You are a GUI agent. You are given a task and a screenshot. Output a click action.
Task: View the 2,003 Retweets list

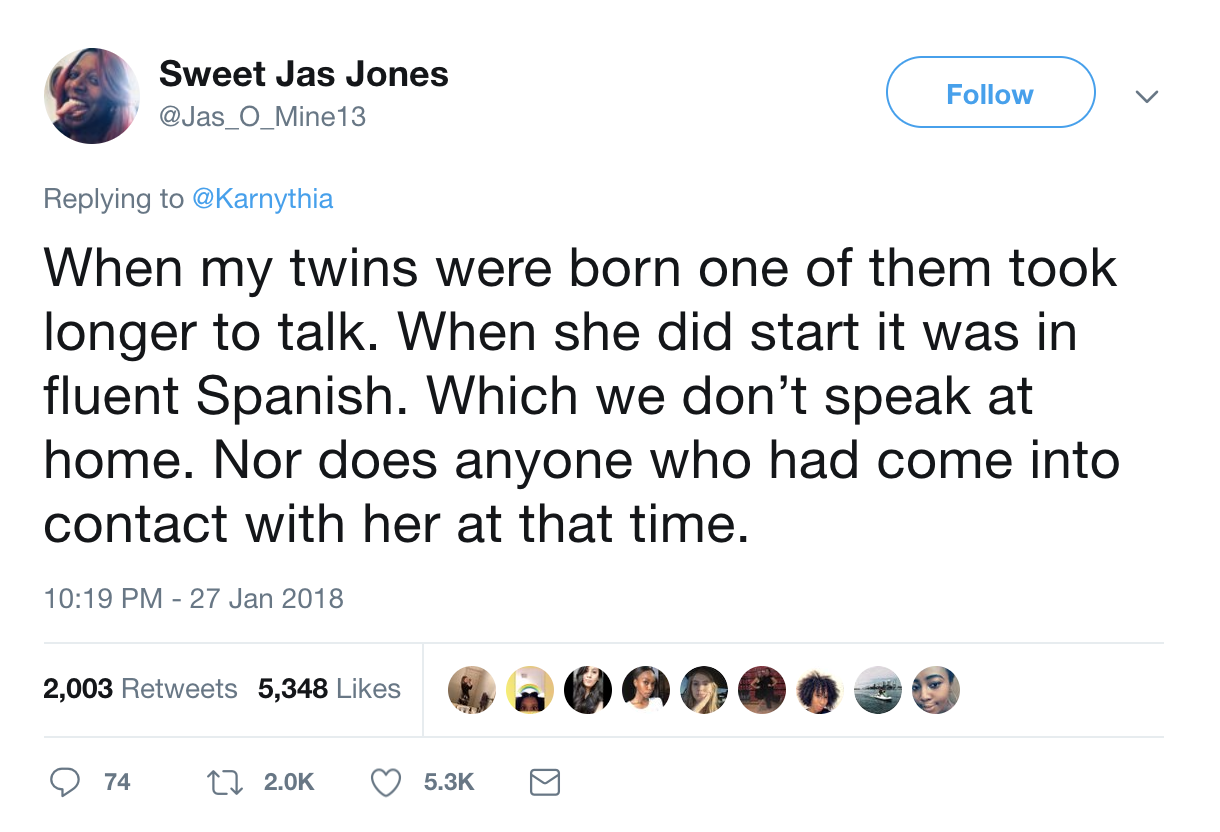click(x=140, y=689)
